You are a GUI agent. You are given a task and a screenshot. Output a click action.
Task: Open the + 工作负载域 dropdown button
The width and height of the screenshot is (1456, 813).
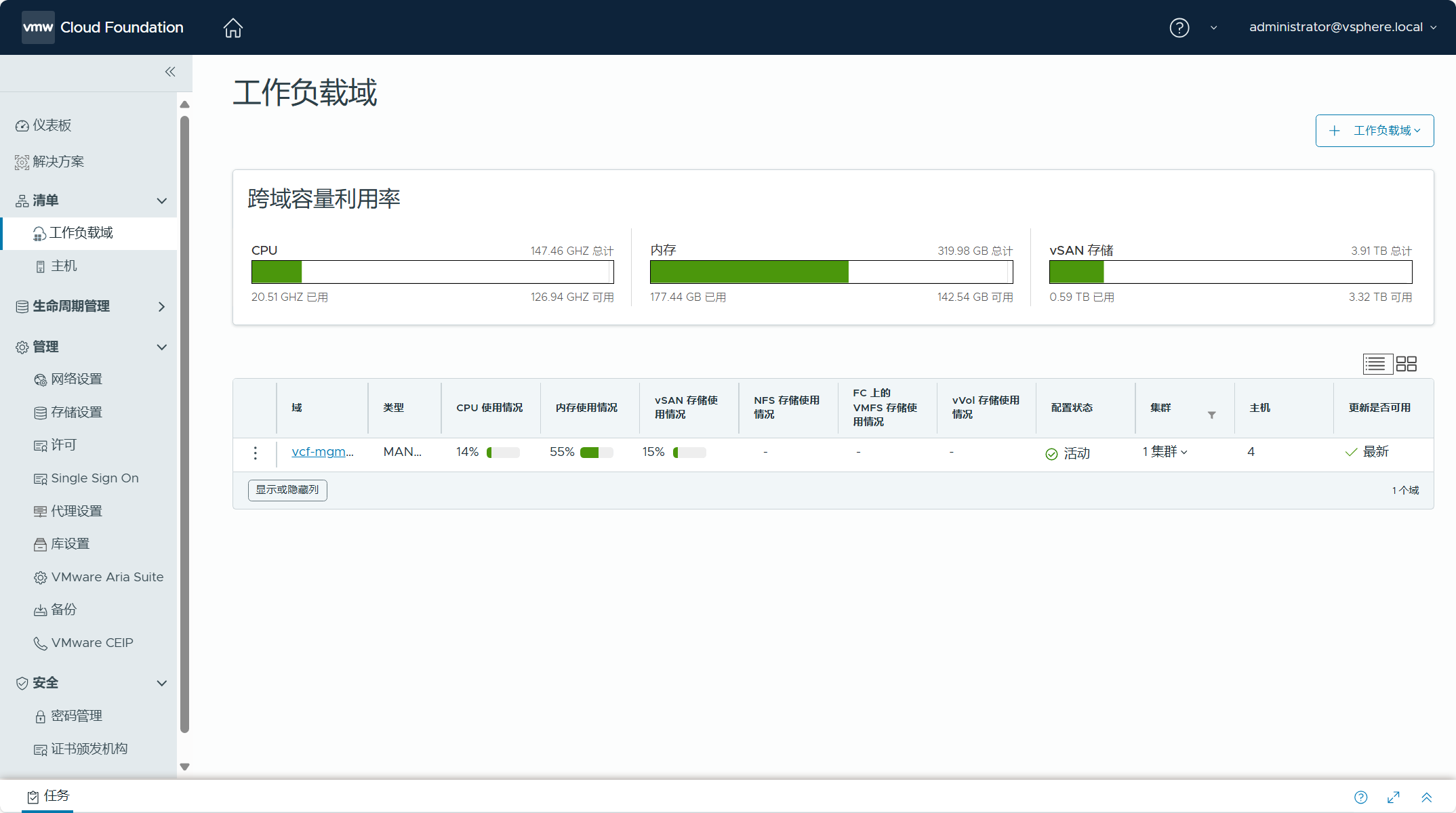coord(1375,131)
